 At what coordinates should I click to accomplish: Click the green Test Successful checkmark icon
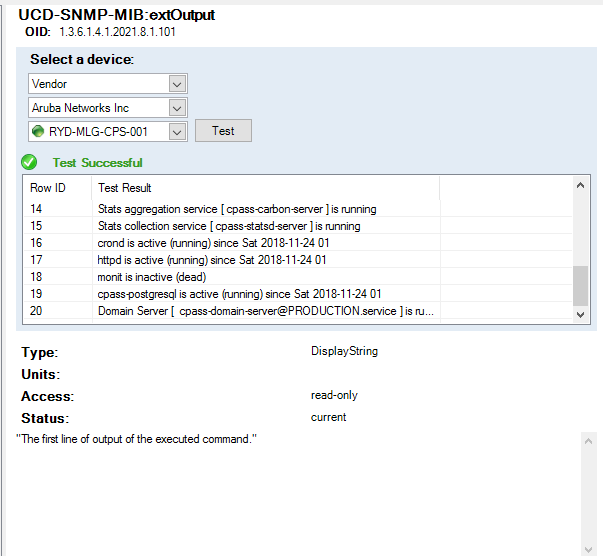(29, 162)
